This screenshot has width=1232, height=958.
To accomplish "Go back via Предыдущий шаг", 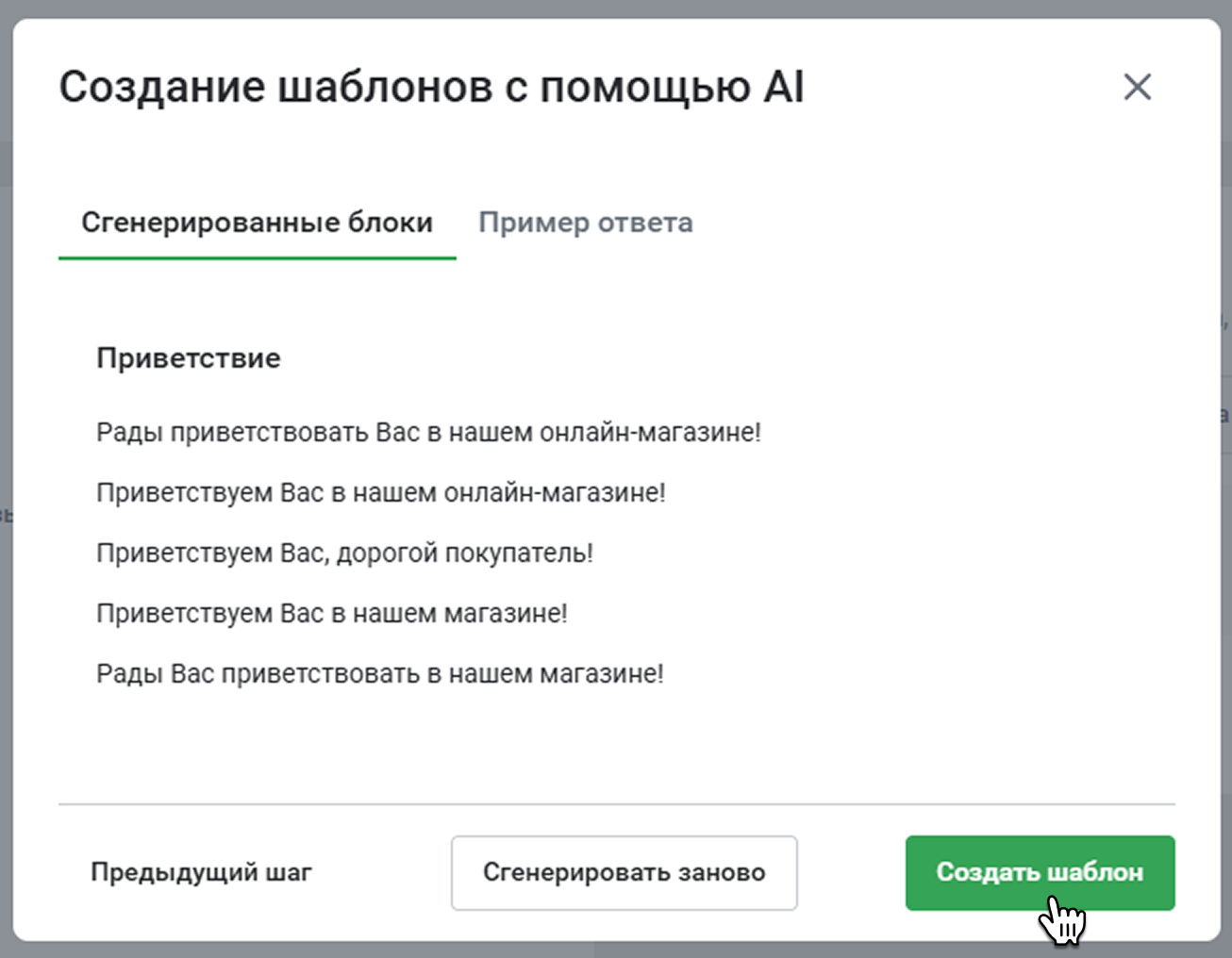I will click(x=201, y=872).
